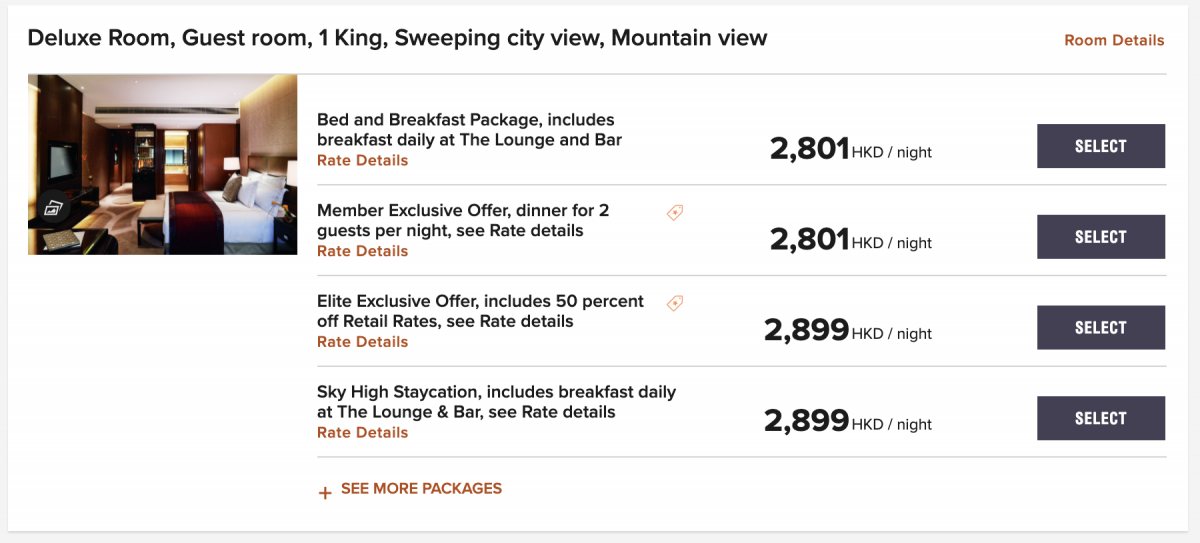Screen dimensions: 1200x543
Task: Select the Sky High Staycation rate
Action: coord(1101,418)
